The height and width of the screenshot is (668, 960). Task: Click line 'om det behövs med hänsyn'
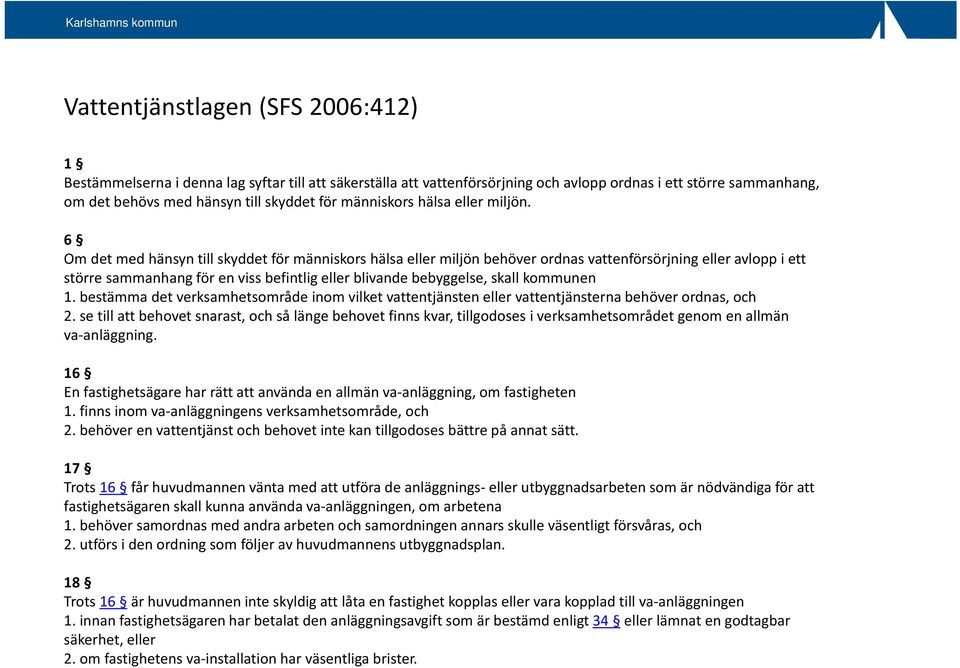298,201
